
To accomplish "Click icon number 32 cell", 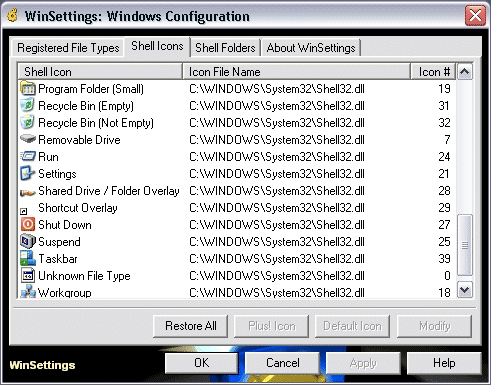I will coord(444,123).
